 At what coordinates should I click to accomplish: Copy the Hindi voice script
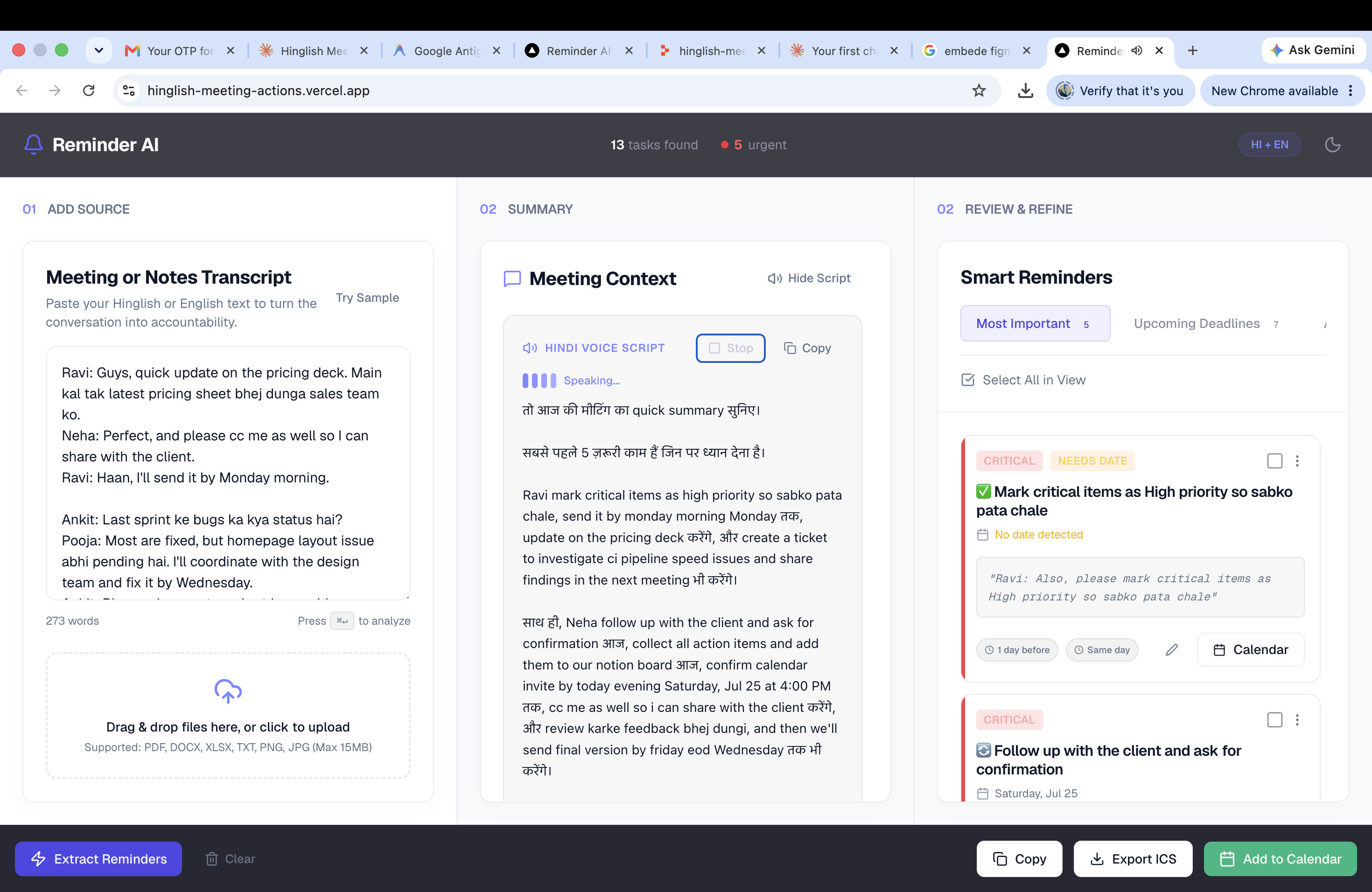[x=807, y=348]
